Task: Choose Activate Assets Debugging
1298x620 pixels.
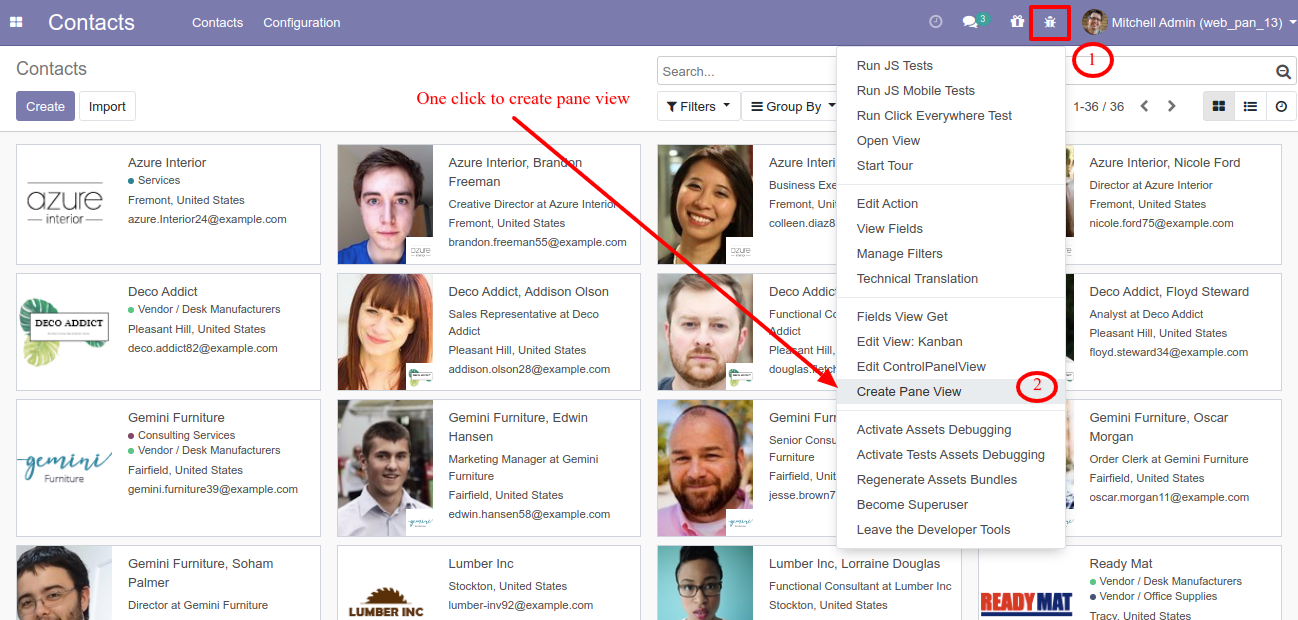Action: coord(934,430)
